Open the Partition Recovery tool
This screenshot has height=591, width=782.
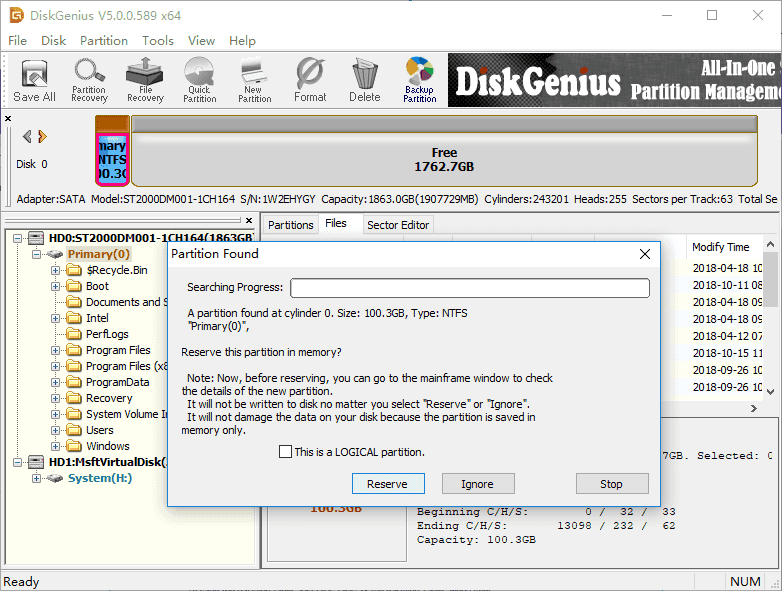[x=89, y=81]
